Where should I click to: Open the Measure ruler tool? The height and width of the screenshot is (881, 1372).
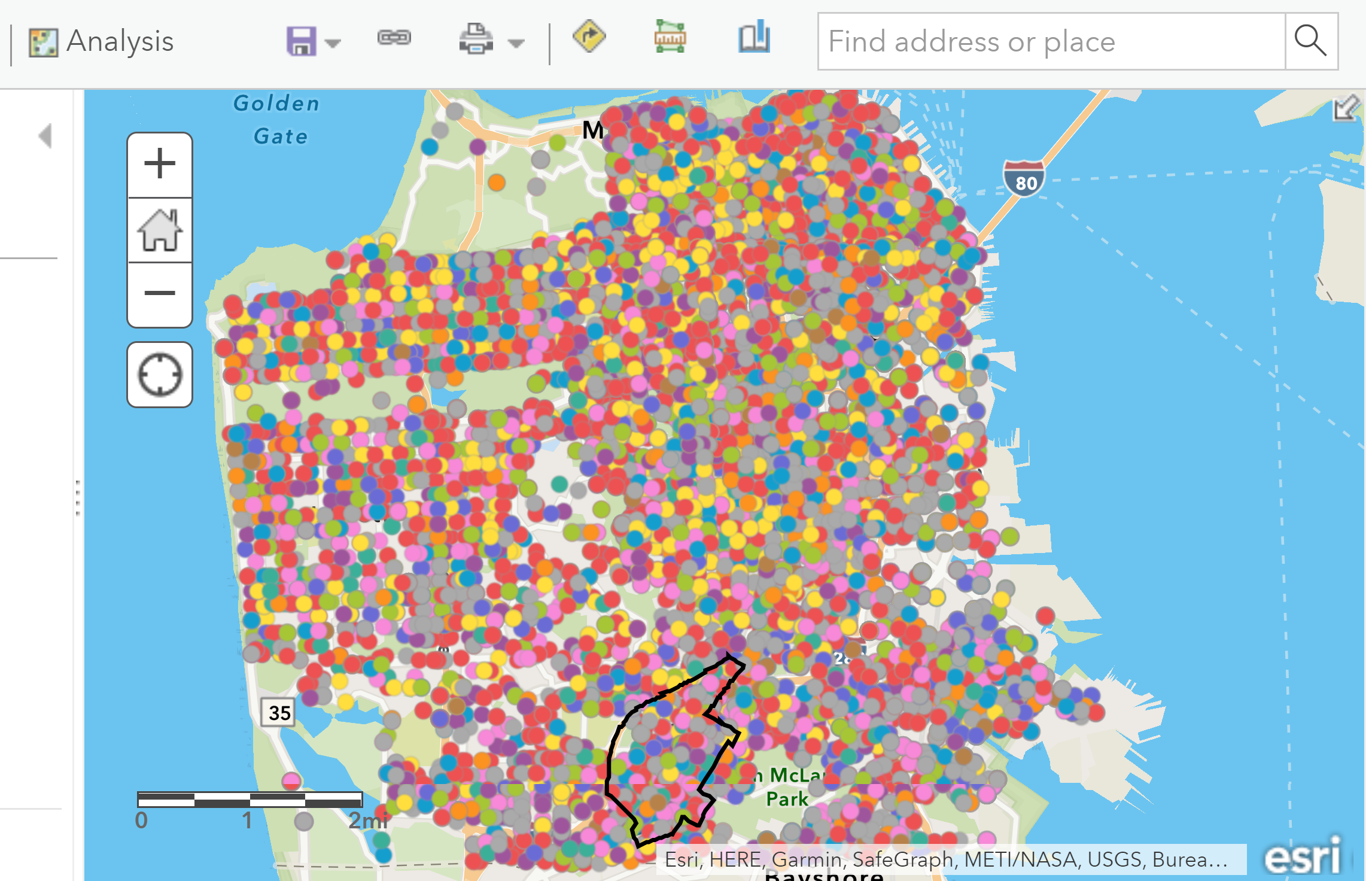[x=670, y=37]
